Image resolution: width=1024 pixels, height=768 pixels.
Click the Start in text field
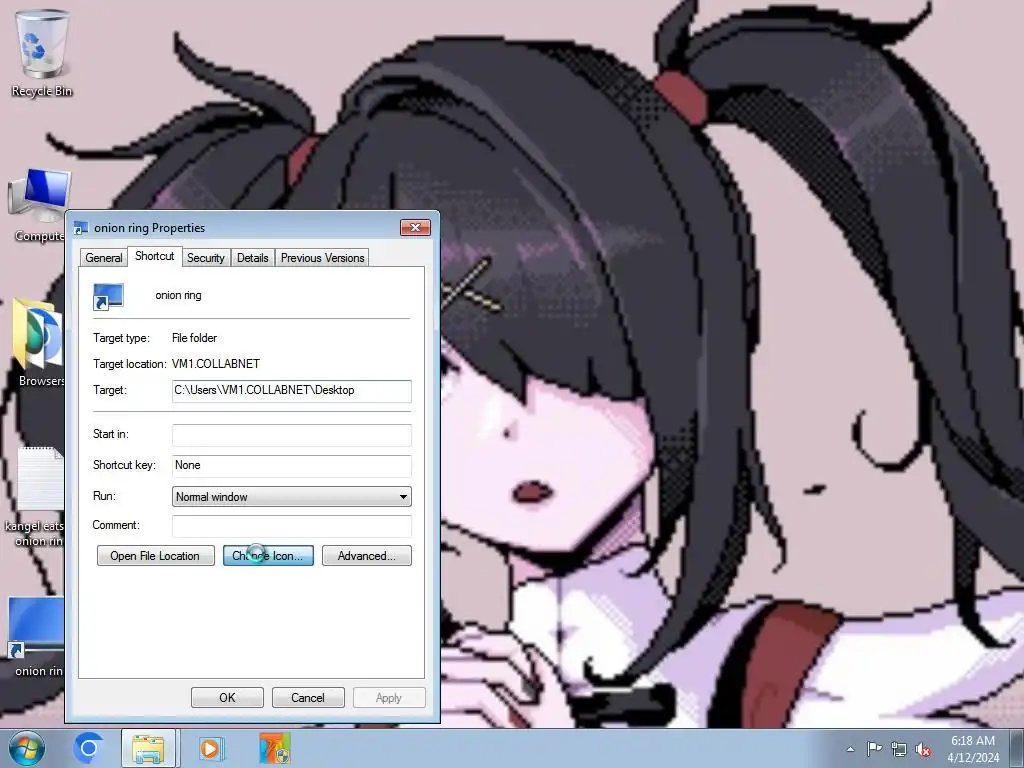291,435
